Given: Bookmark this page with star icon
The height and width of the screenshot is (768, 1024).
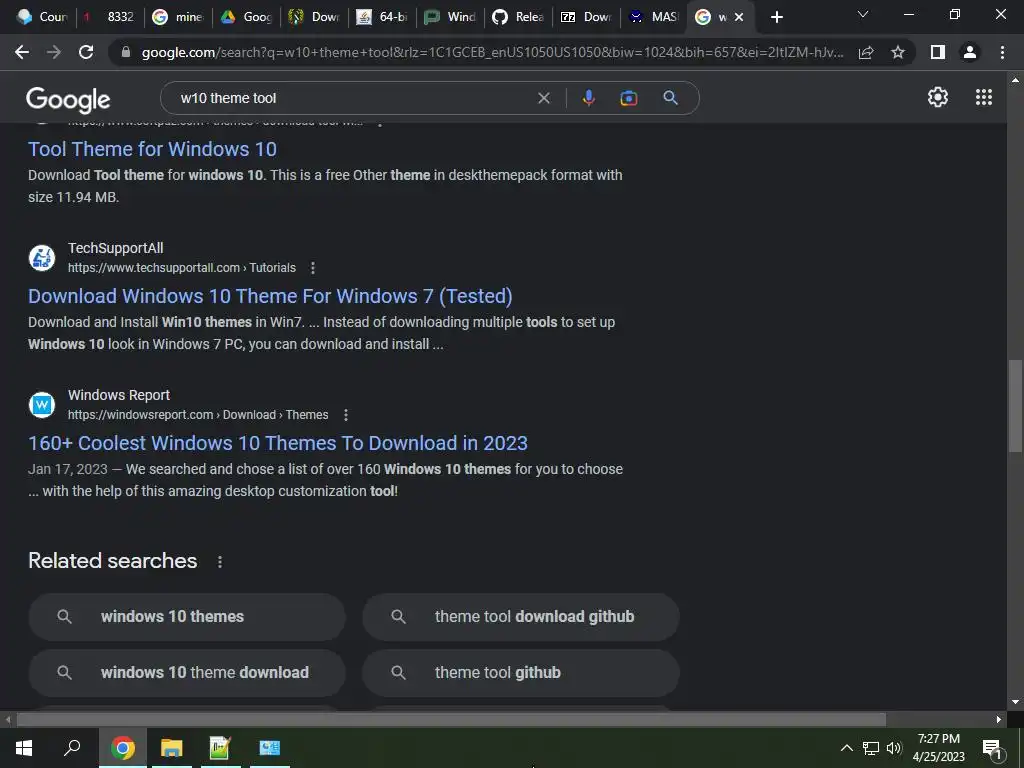Looking at the screenshot, I should coord(898,52).
